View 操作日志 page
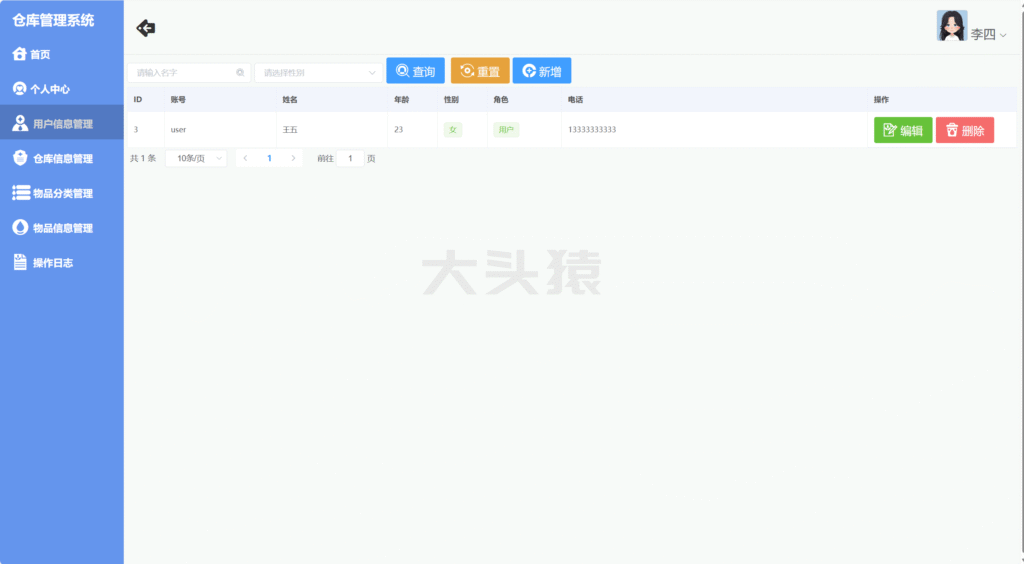The height and width of the screenshot is (564, 1024). coord(62,262)
